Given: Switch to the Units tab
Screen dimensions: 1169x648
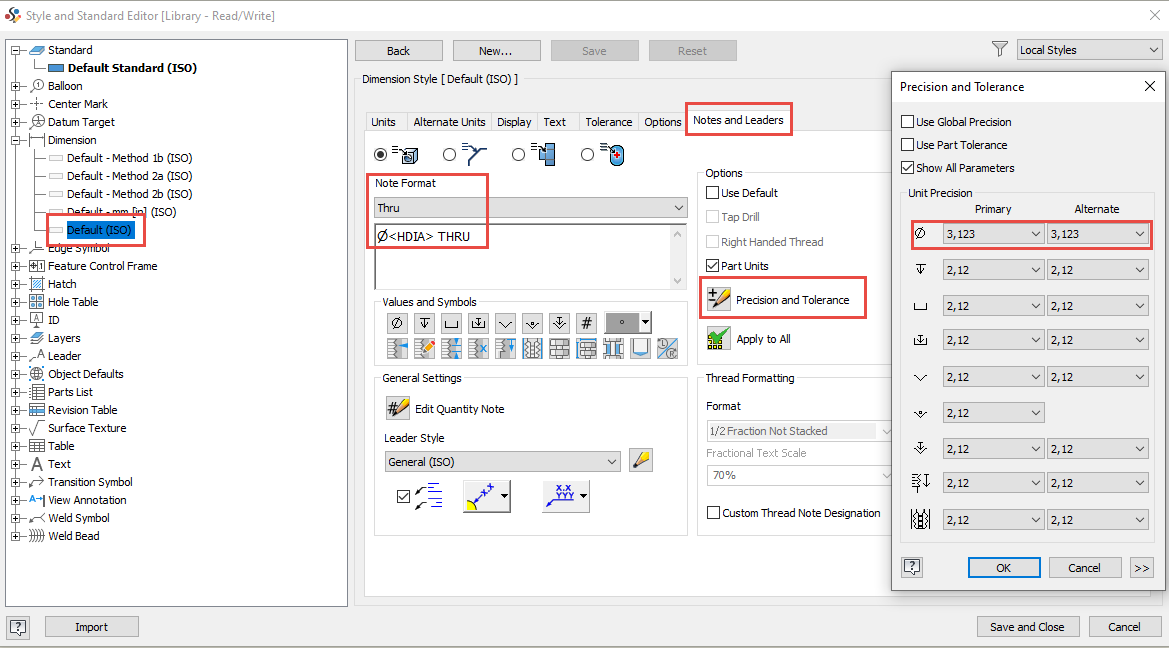Looking at the screenshot, I should click(383, 122).
